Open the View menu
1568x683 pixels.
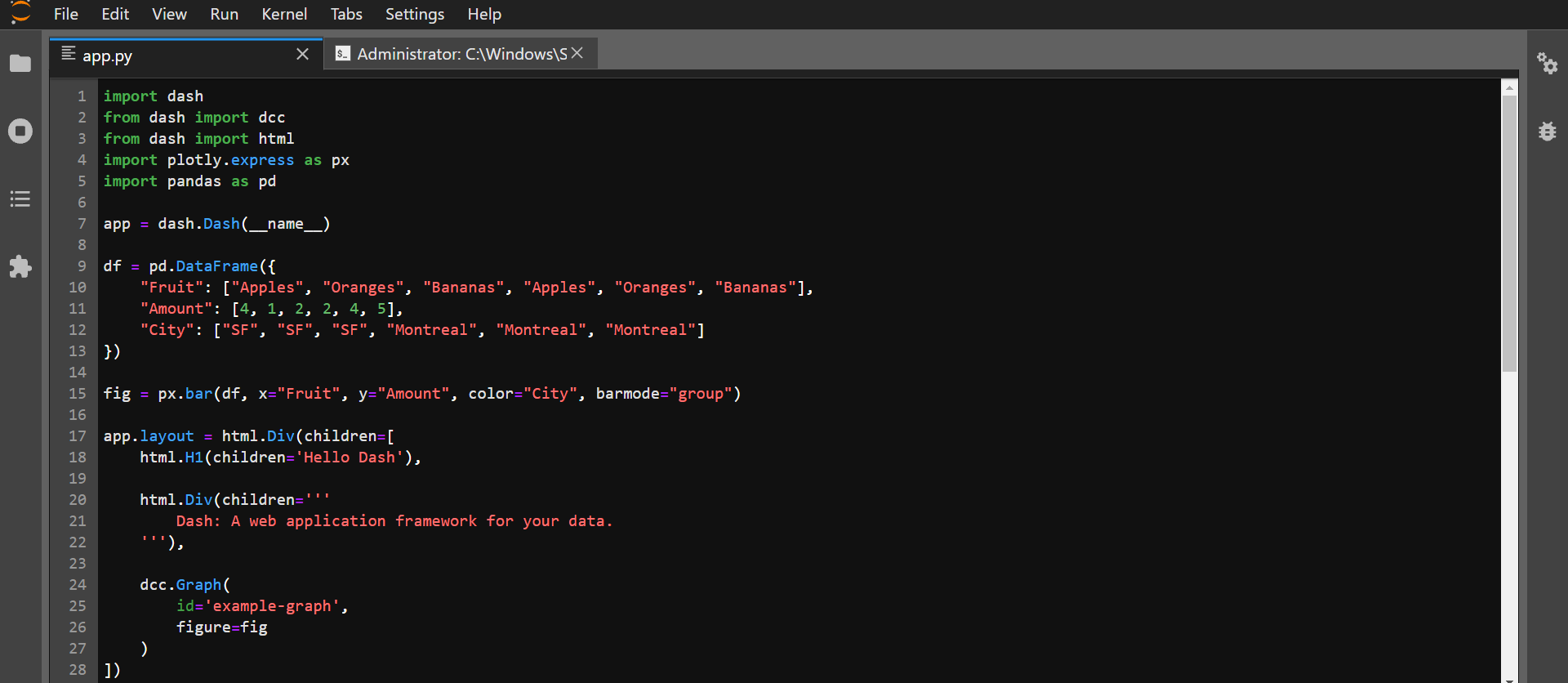(x=169, y=14)
